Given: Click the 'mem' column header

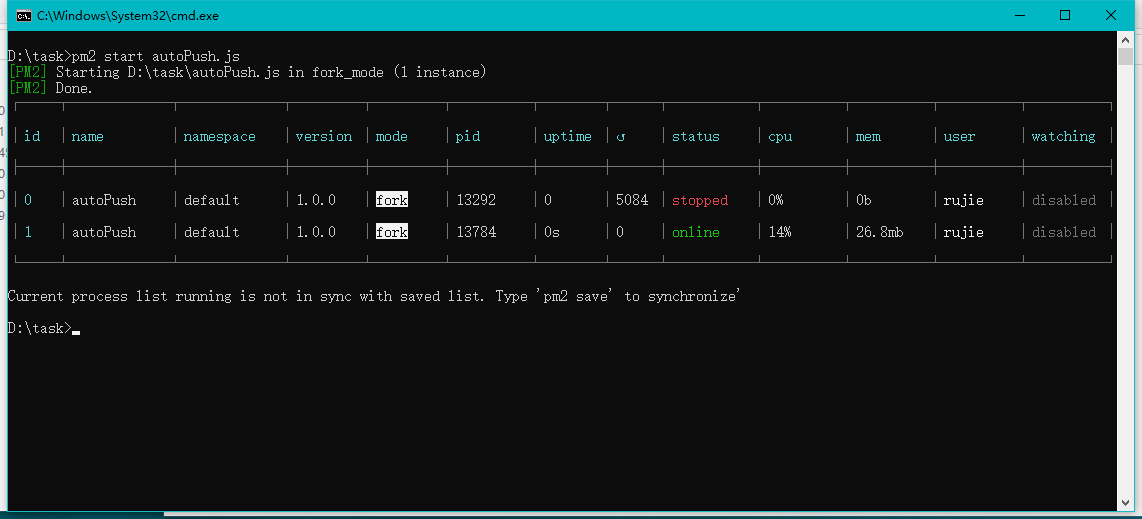Looking at the screenshot, I should (x=868, y=136).
